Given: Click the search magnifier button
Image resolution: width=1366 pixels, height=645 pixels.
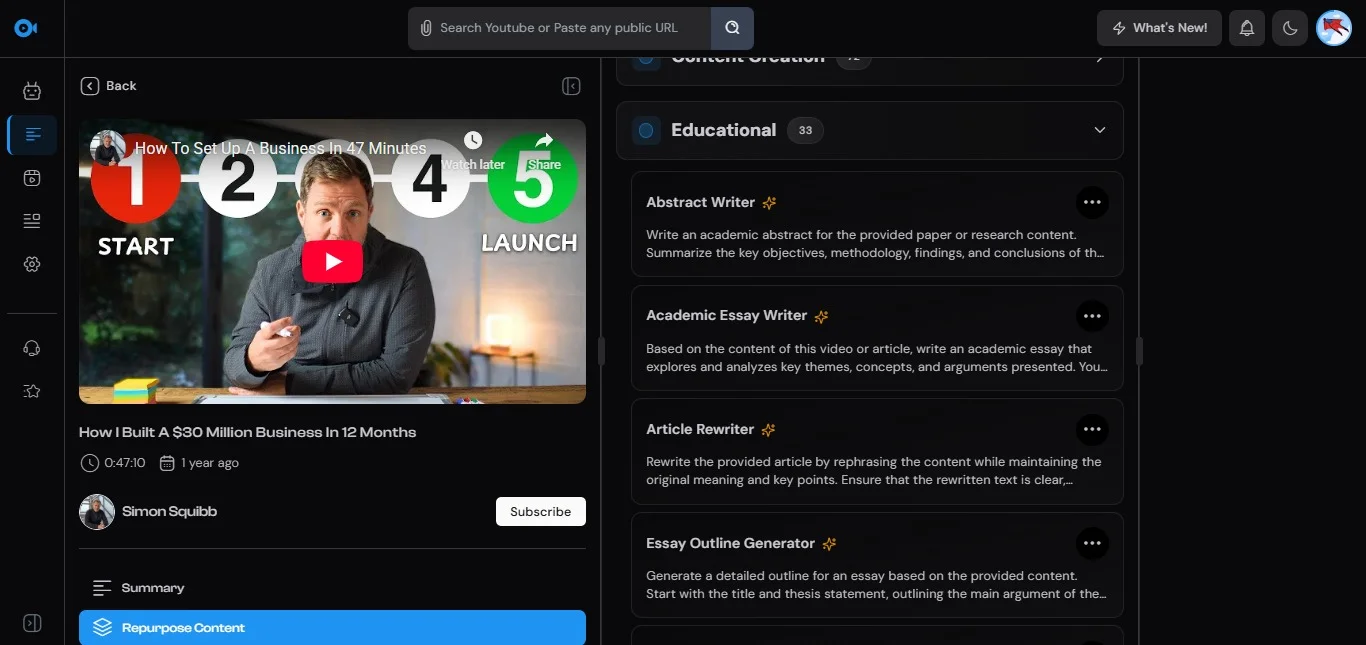Looking at the screenshot, I should (732, 28).
